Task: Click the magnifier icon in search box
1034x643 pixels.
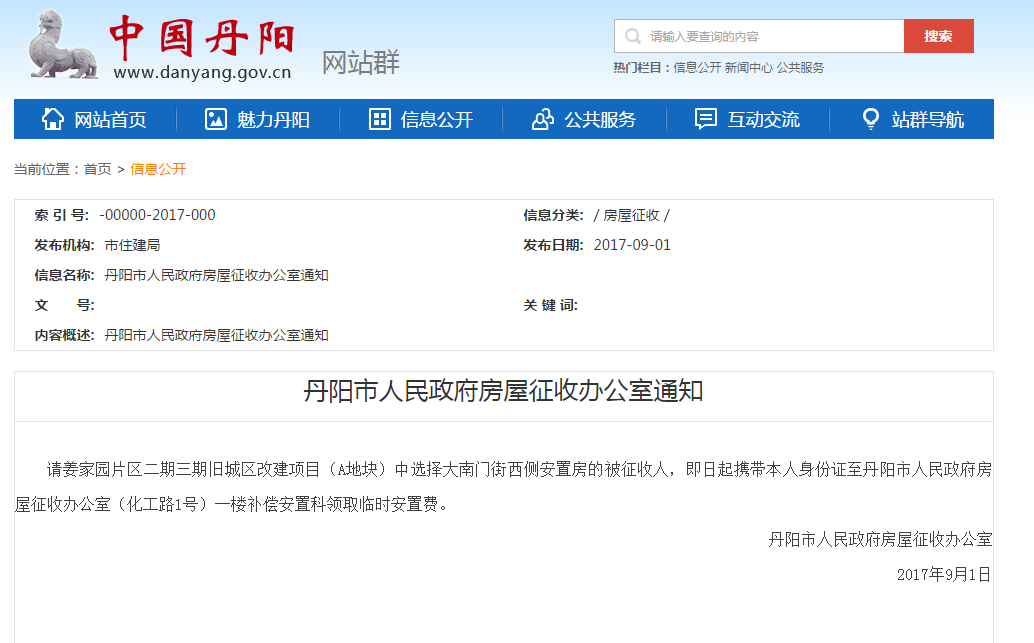Action: [x=632, y=37]
